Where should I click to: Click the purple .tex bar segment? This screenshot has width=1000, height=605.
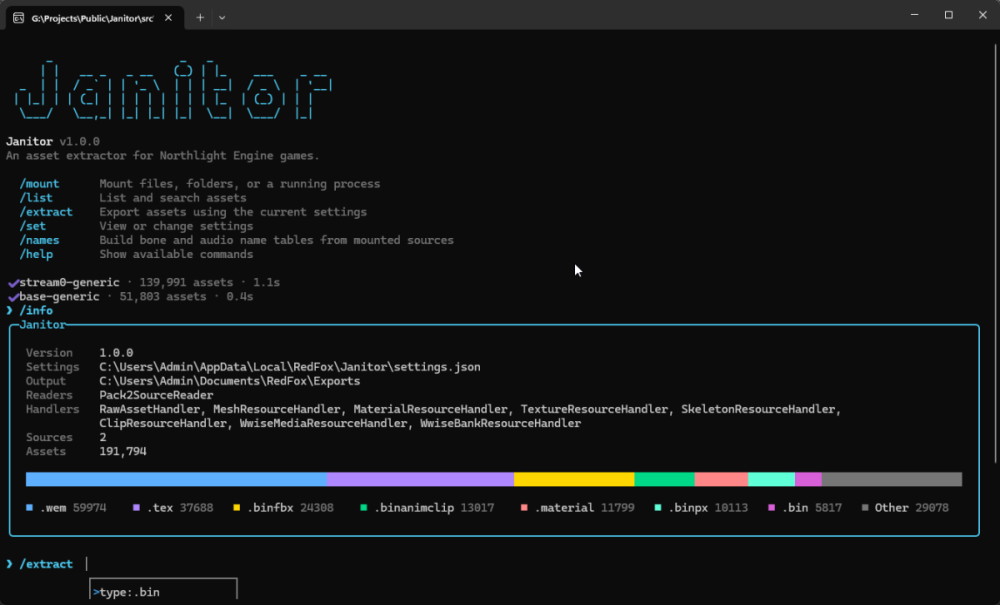pyautogui.click(x=420, y=479)
